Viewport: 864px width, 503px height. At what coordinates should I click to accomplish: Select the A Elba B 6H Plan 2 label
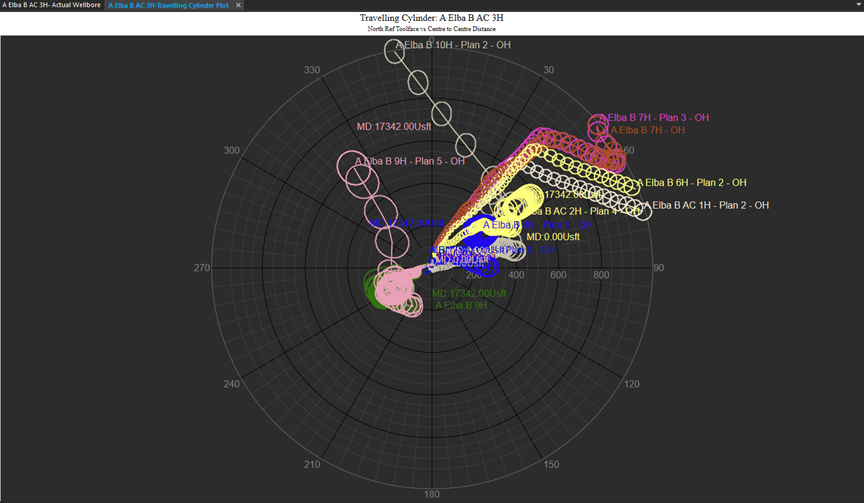point(692,183)
